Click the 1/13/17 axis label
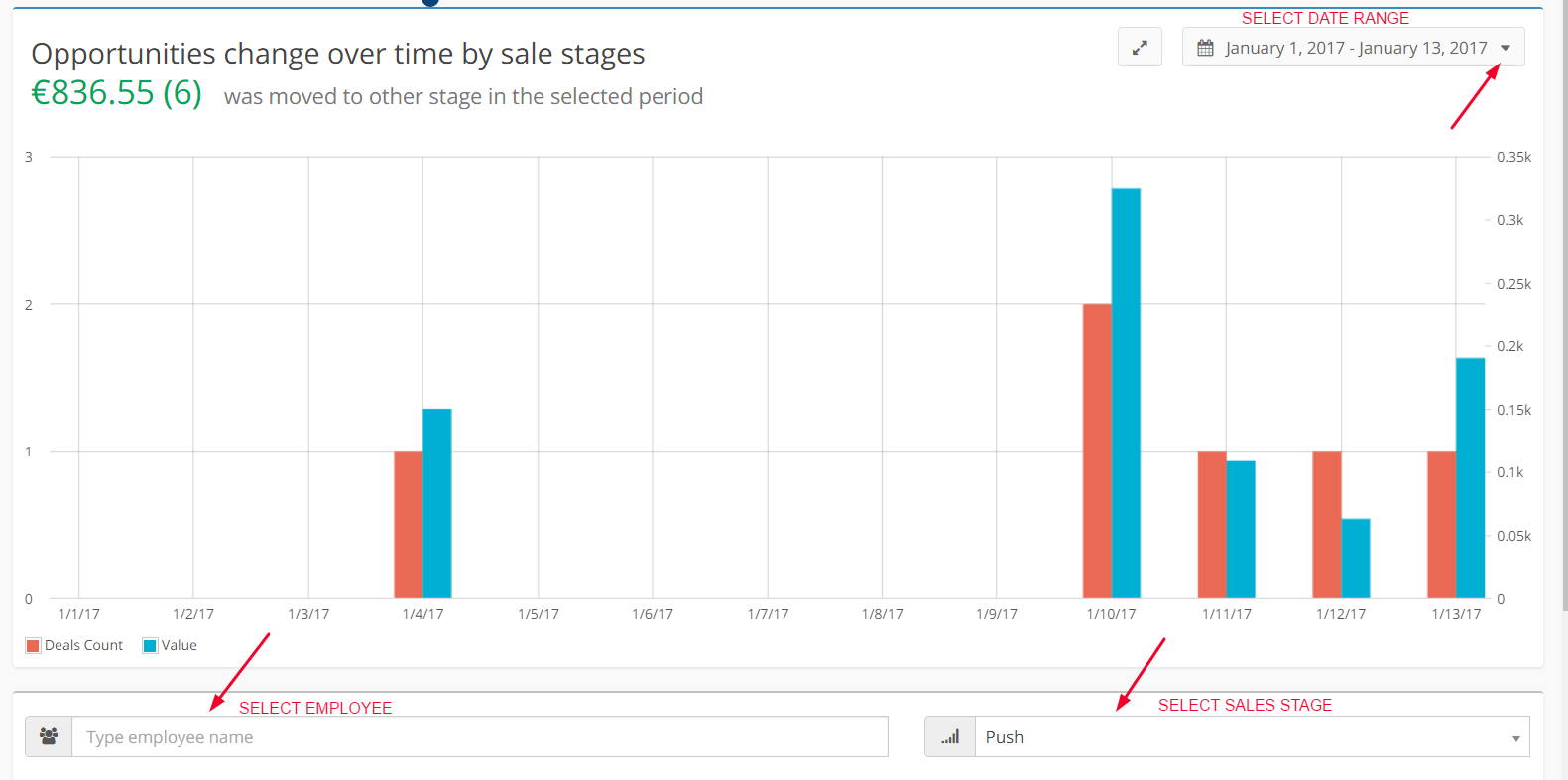Viewport: 1568px width, 780px height. point(1456,614)
